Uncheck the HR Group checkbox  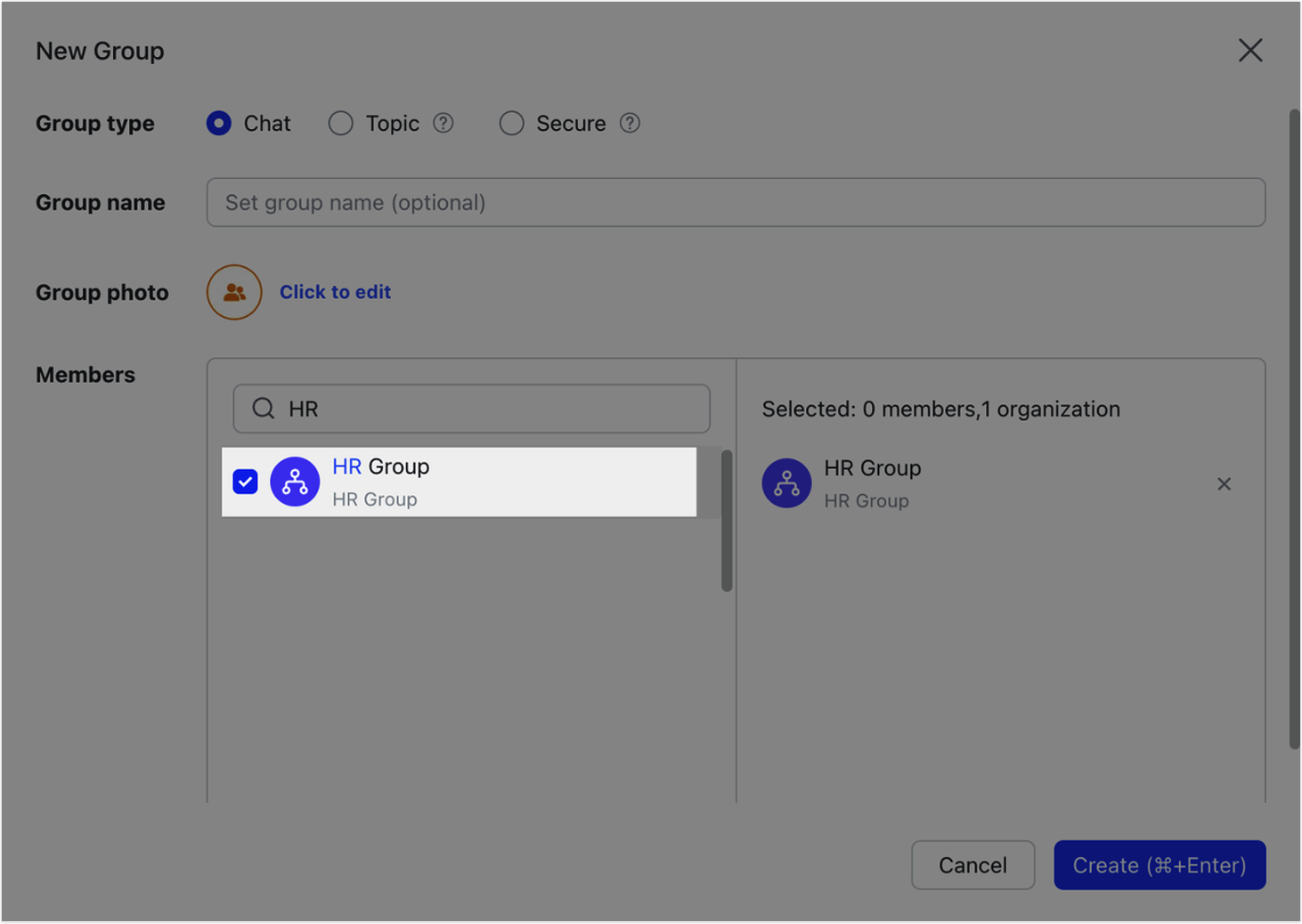pyautogui.click(x=245, y=482)
